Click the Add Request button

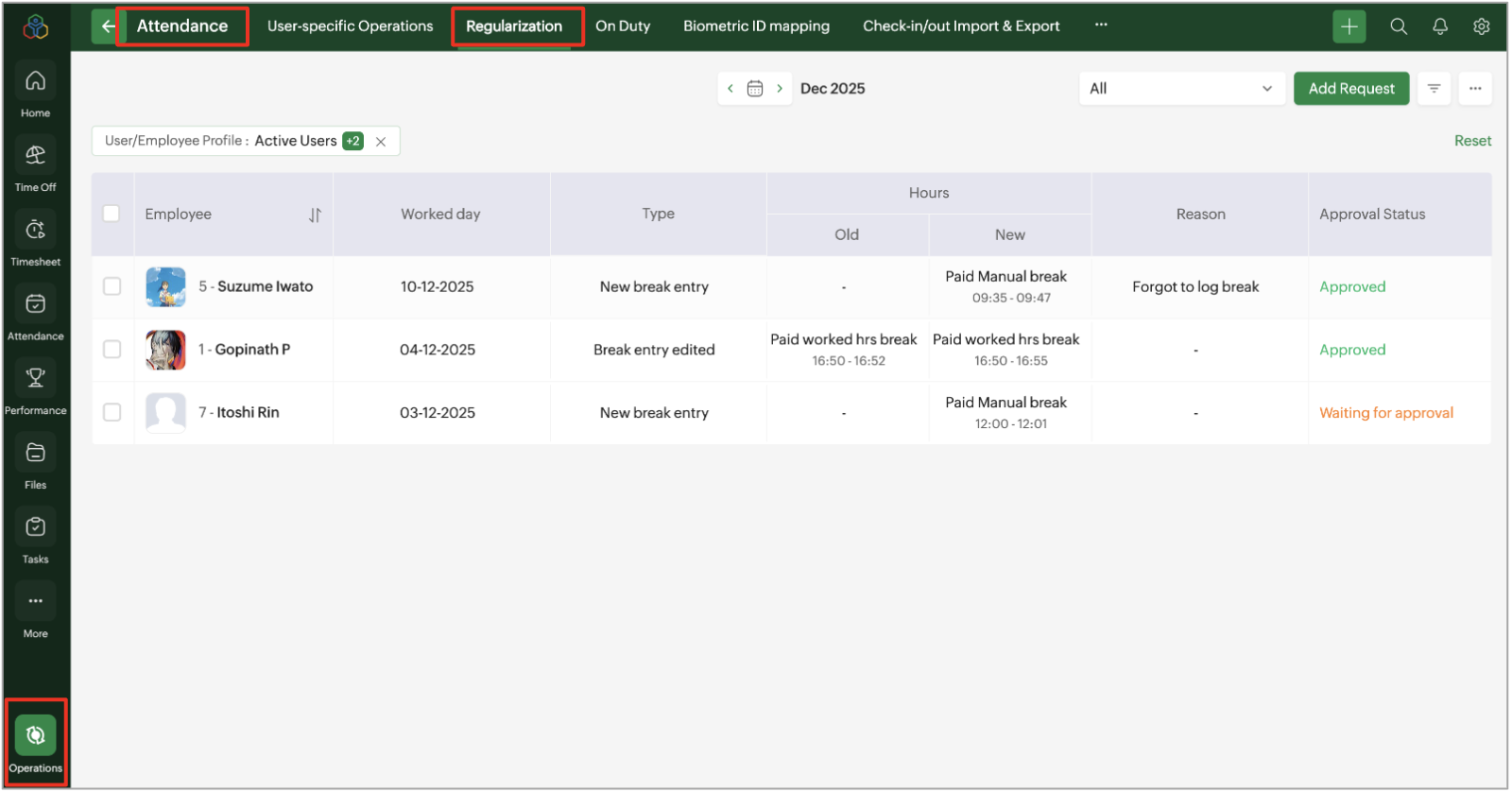coord(1350,89)
